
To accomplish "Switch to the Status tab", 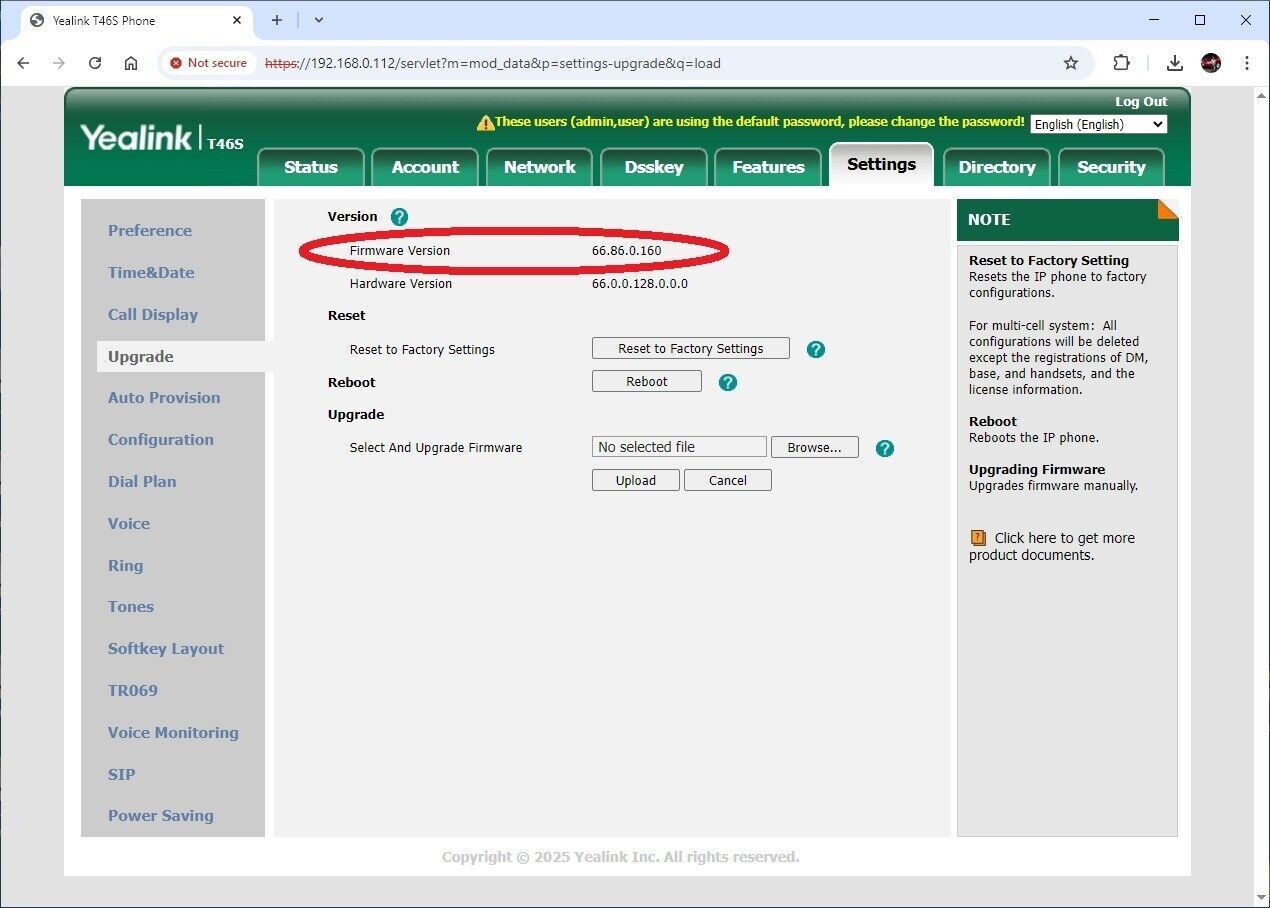I will coord(311,167).
